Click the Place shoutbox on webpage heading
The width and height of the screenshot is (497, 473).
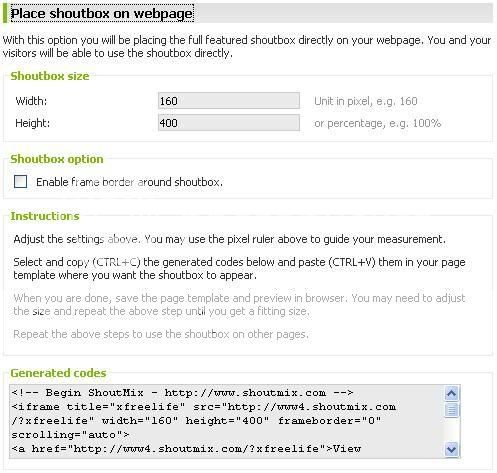(x=102, y=13)
